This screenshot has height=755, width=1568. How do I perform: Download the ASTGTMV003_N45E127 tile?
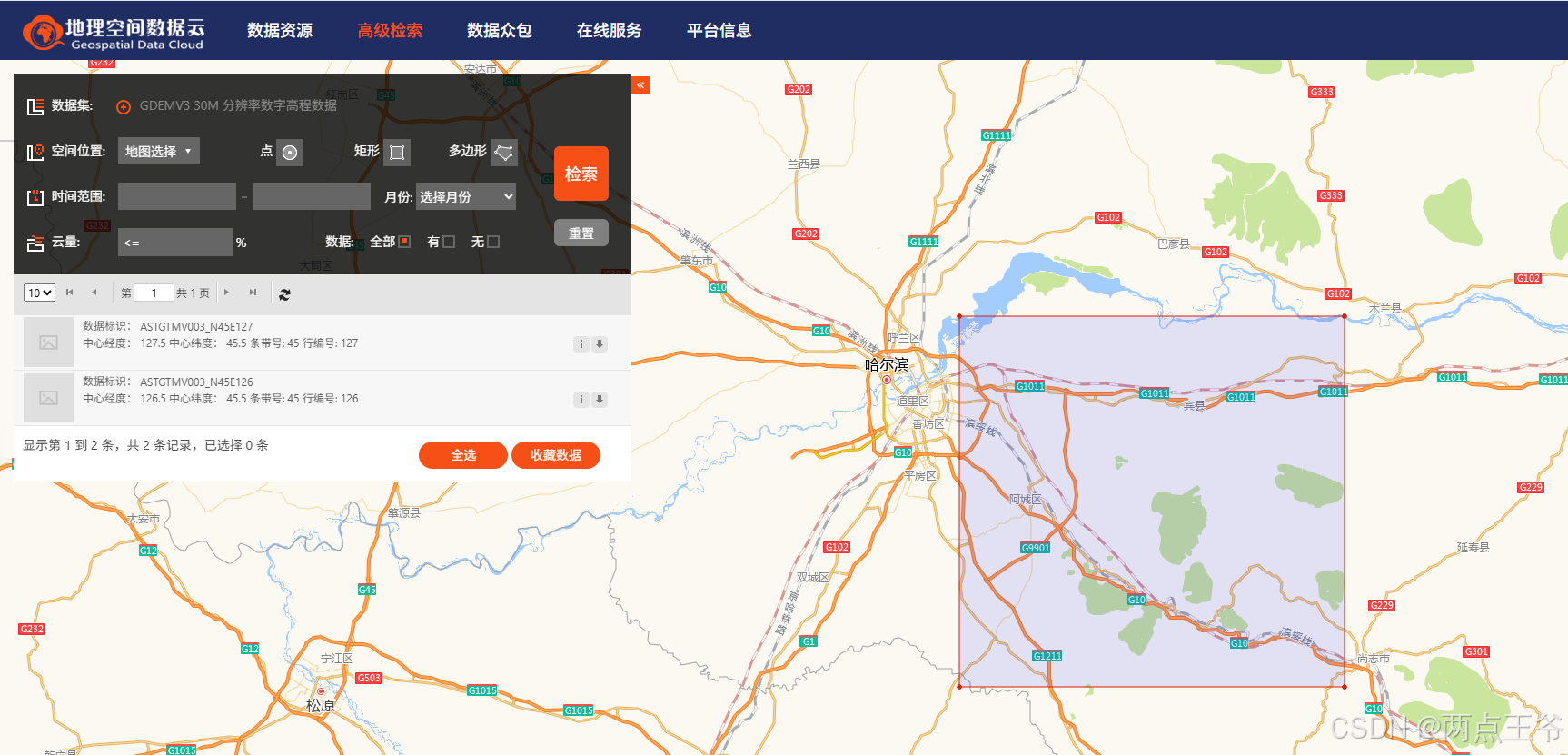600,344
